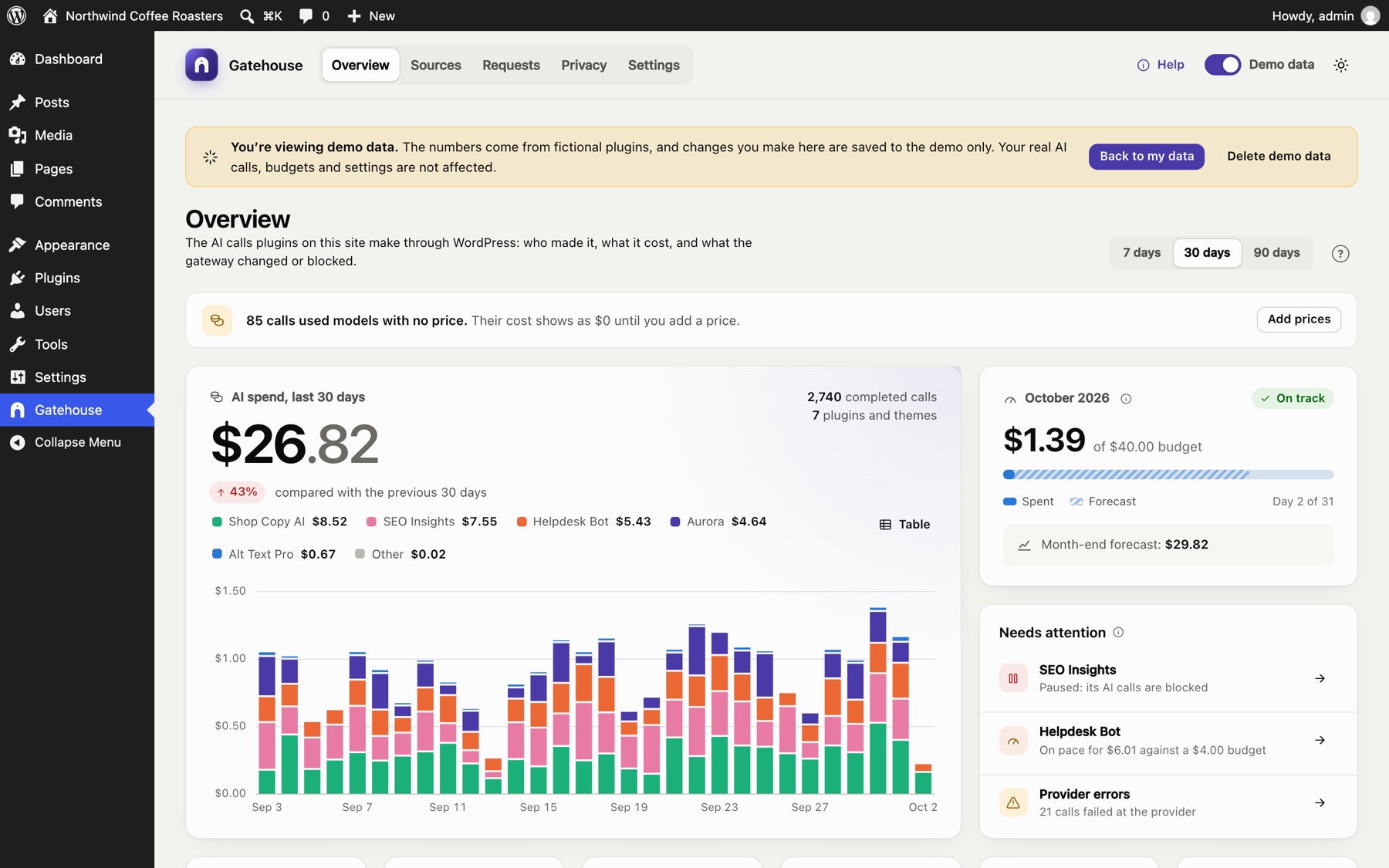Open Pages in the sidebar
1389x868 pixels.
[77, 169]
